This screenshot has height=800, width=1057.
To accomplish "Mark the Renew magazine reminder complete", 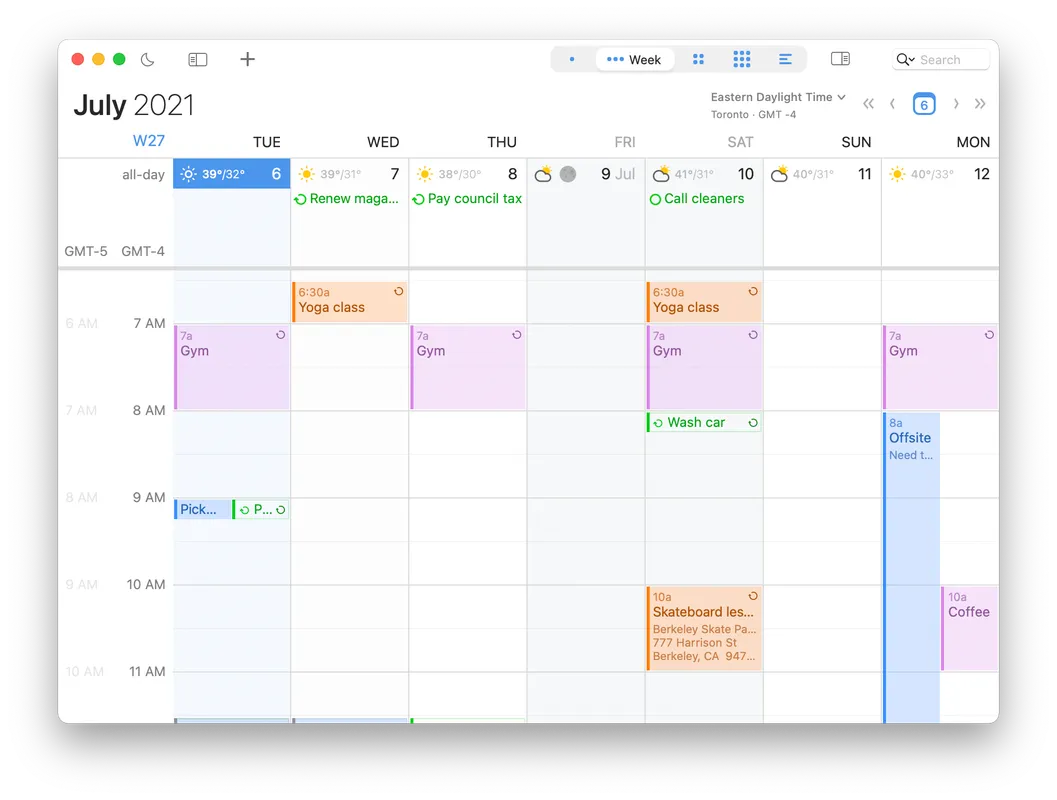I will point(300,199).
